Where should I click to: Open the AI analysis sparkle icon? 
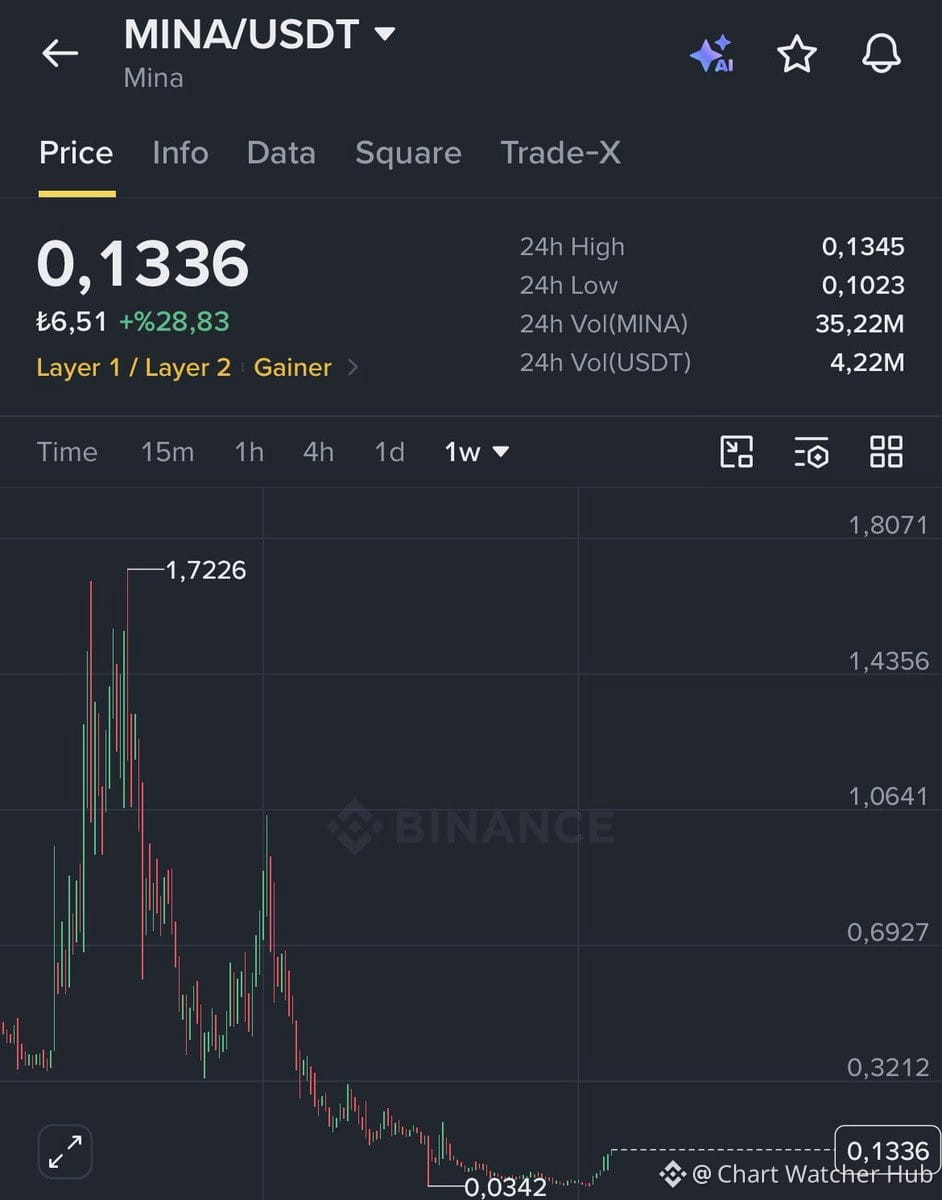pyautogui.click(x=712, y=54)
